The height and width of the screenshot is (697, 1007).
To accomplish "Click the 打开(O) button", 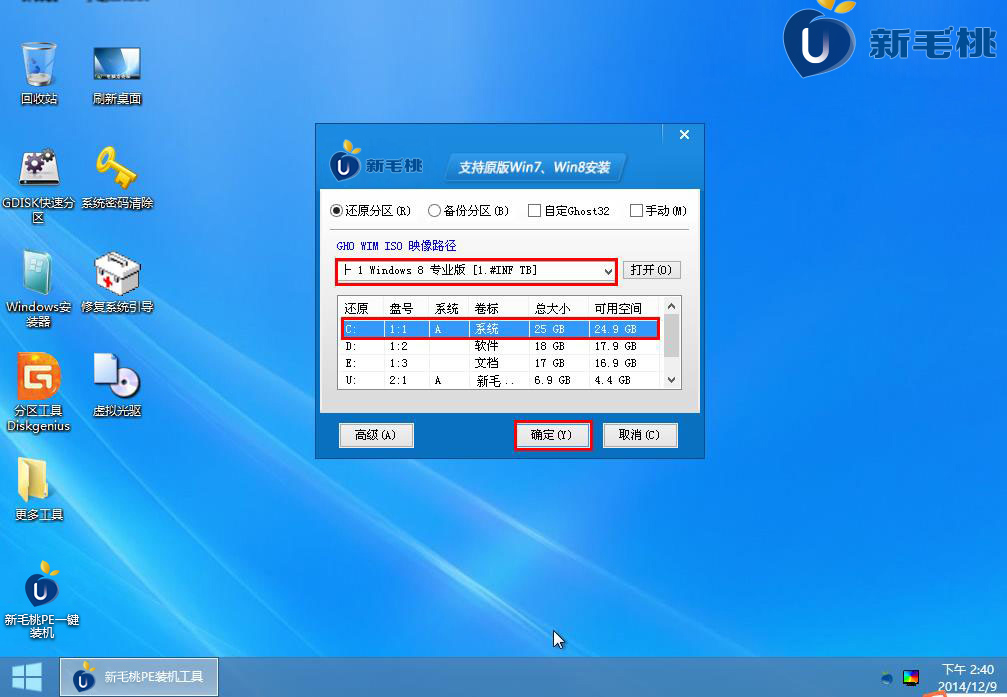I will click(x=651, y=270).
